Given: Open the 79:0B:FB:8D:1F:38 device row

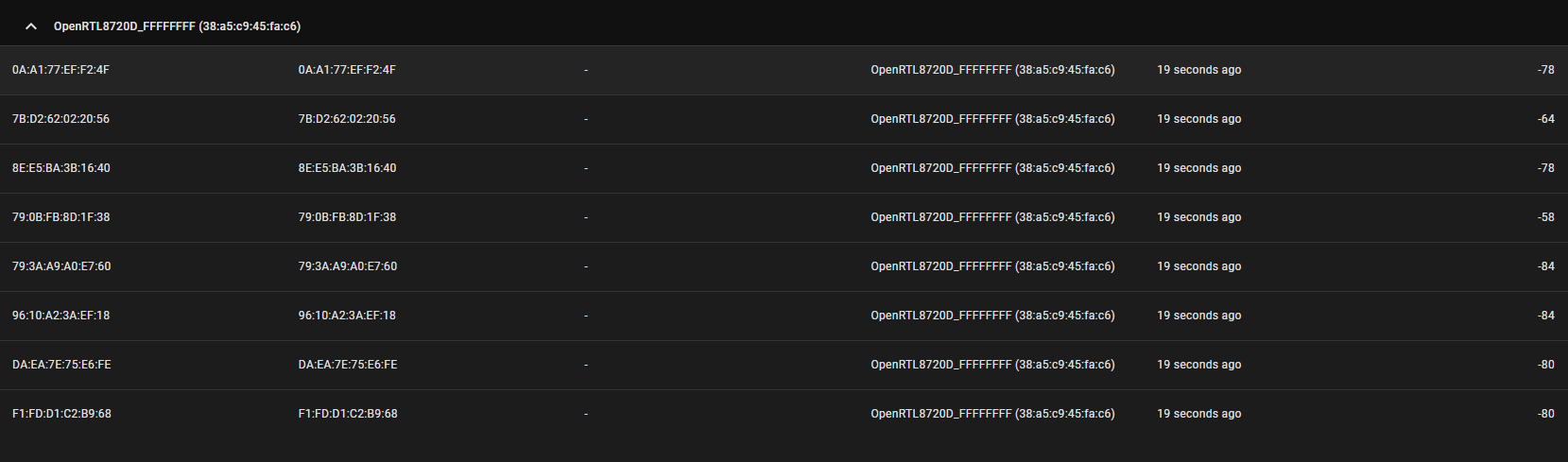Looking at the screenshot, I should pyautogui.click(x=61, y=217).
